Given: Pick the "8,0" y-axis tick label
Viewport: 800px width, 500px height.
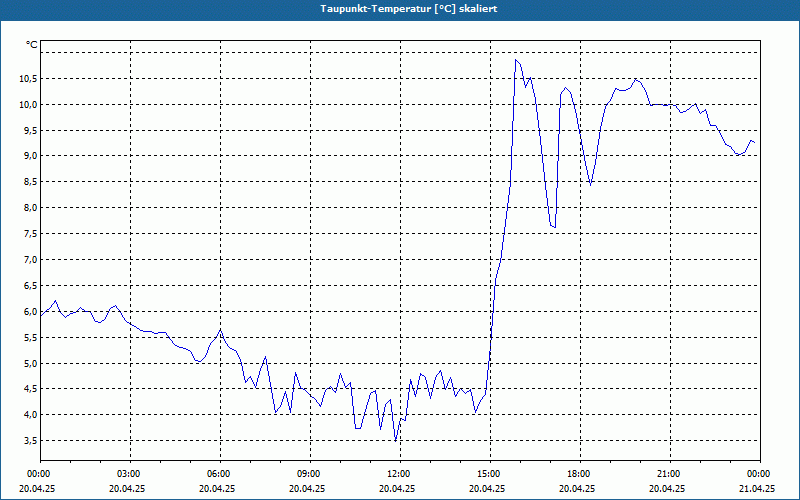Looking at the screenshot, I should (x=30, y=208).
